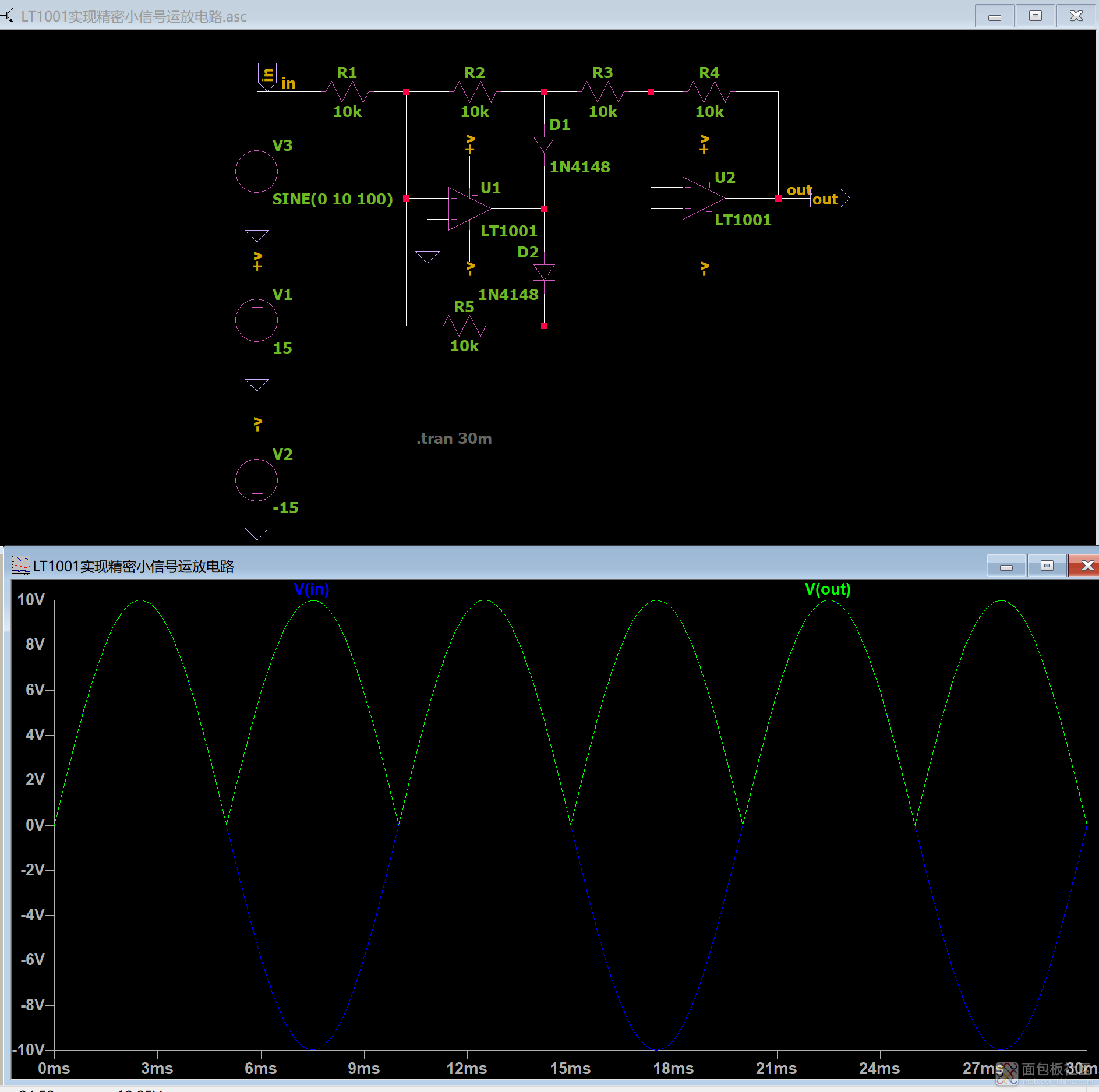Viewport: 1099px width, 1092px height.
Task: Click the 10V vertical axis label
Action: click(31, 600)
